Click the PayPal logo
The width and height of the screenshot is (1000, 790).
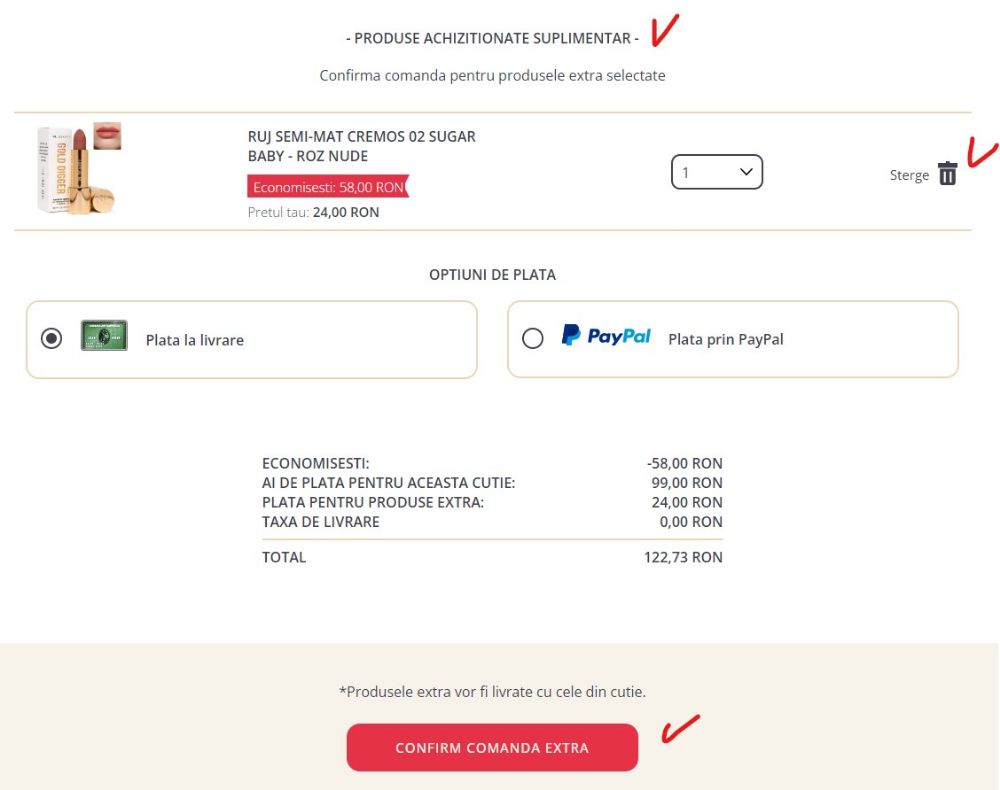[x=606, y=337]
